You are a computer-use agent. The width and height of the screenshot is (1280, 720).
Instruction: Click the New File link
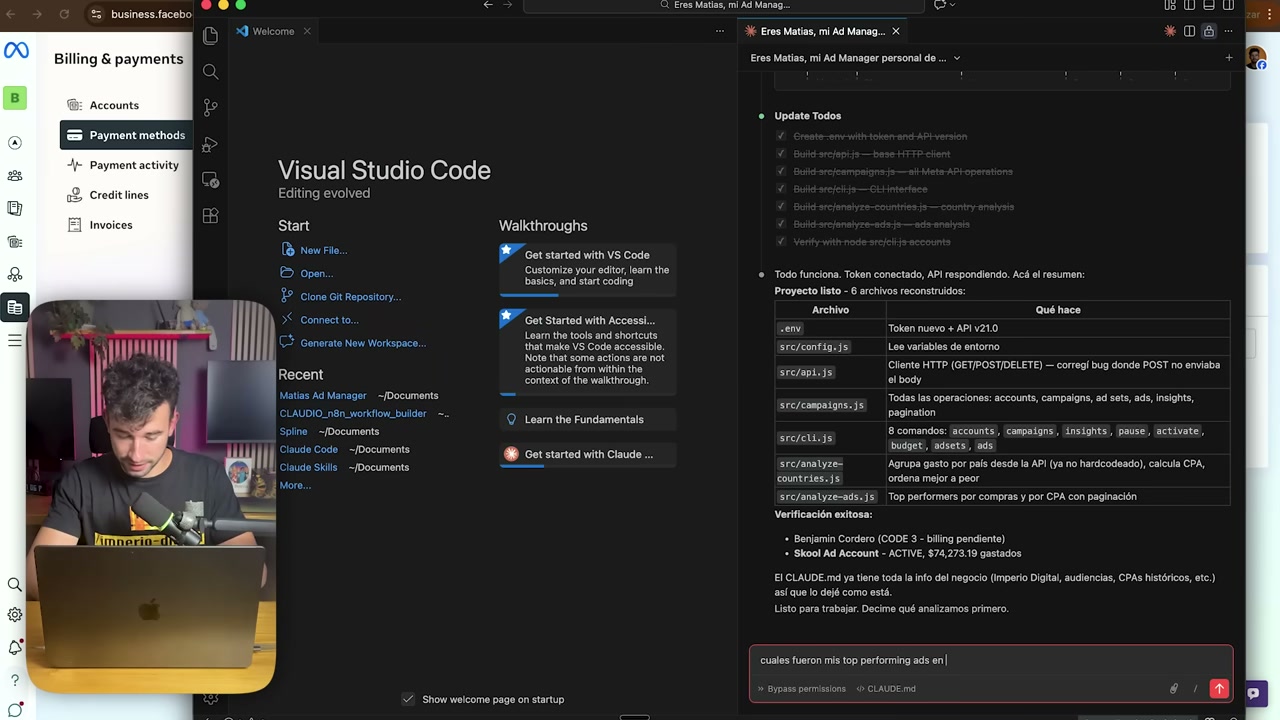pyautogui.click(x=323, y=250)
